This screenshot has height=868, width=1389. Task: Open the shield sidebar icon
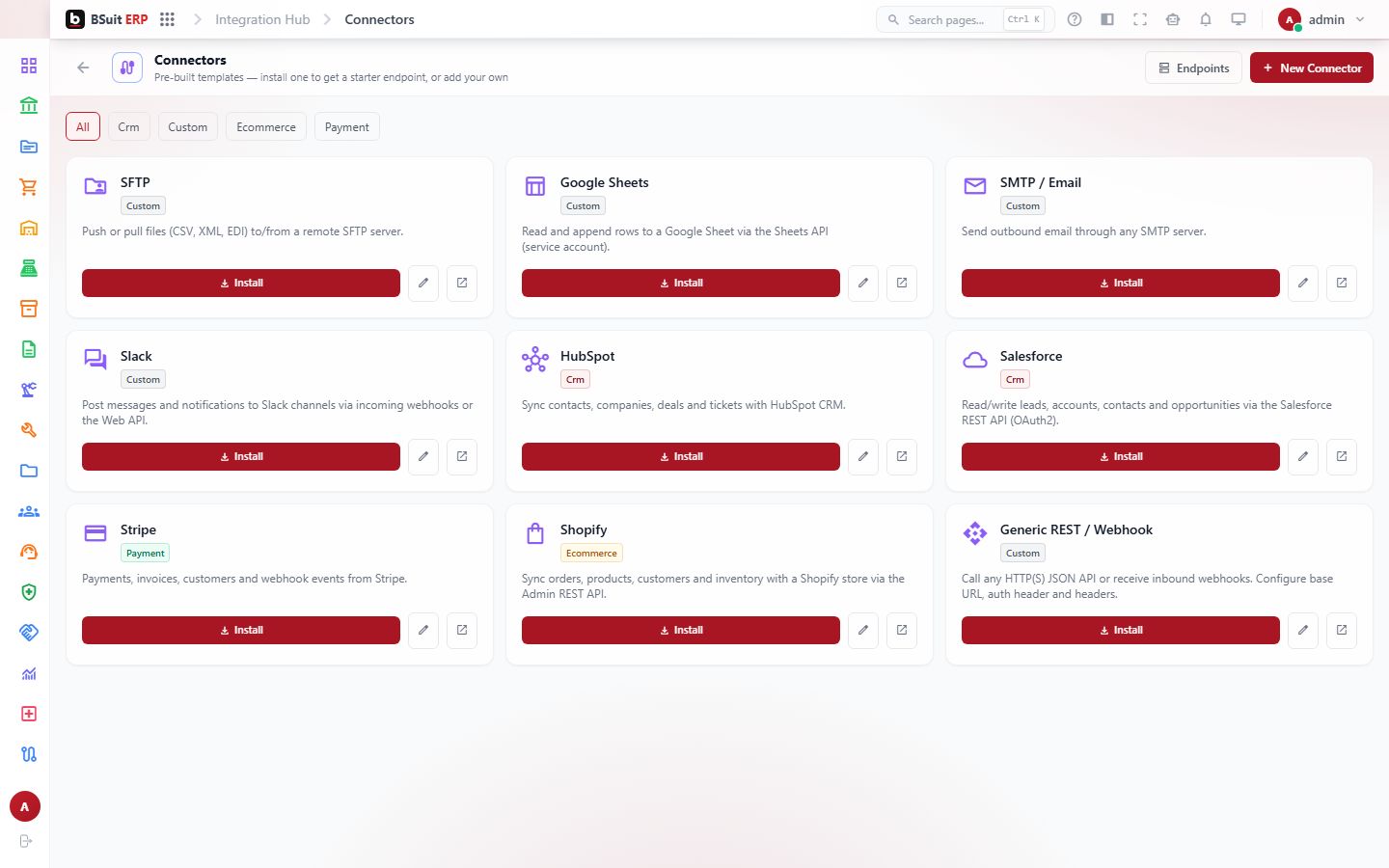pos(29,592)
